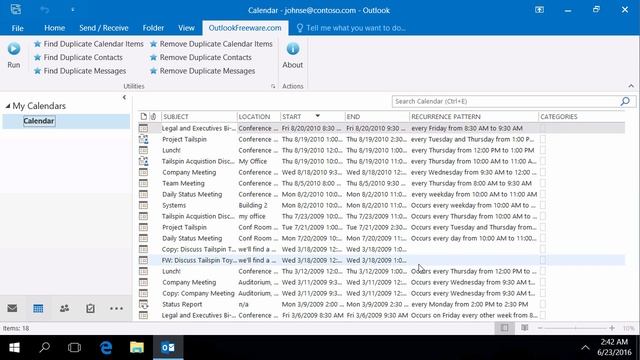The width and height of the screenshot is (640, 360).
Task: Open the Calendar navigation icon
Action: click(38, 308)
